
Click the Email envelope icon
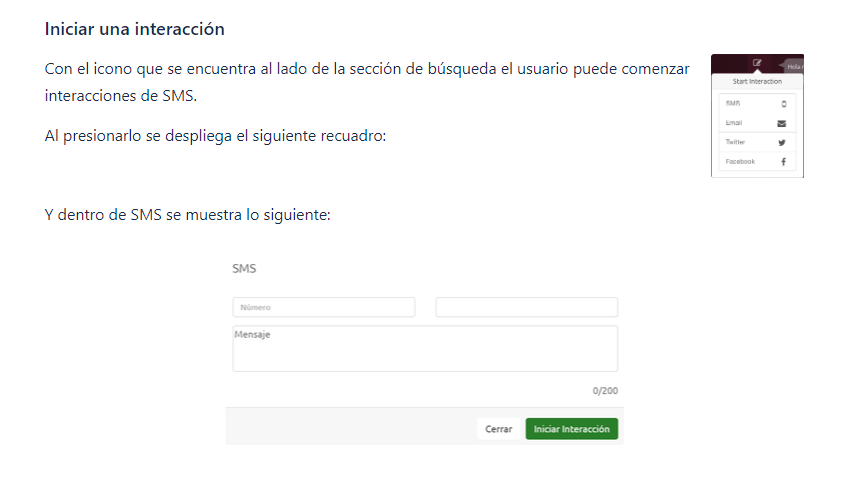pyautogui.click(x=782, y=123)
